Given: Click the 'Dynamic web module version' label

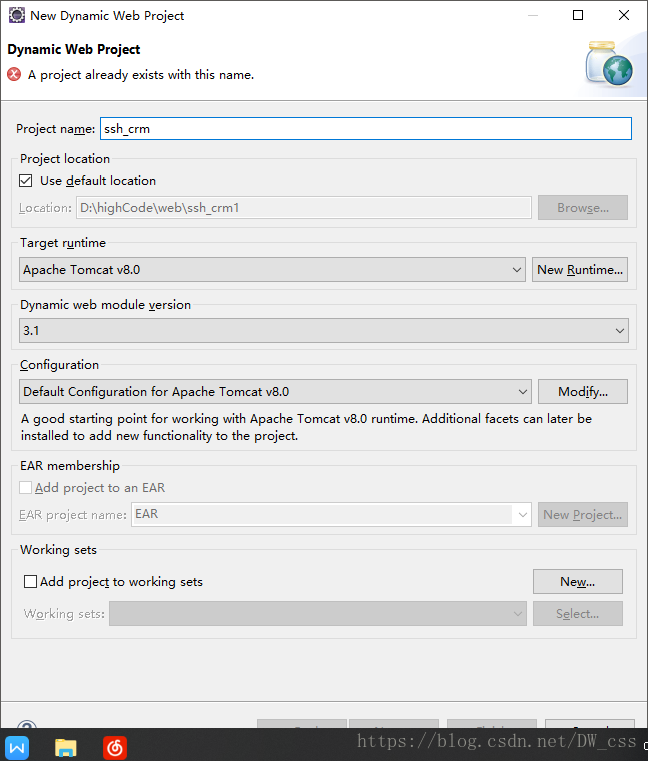Looking at the screenshot, I should point(105,305).
